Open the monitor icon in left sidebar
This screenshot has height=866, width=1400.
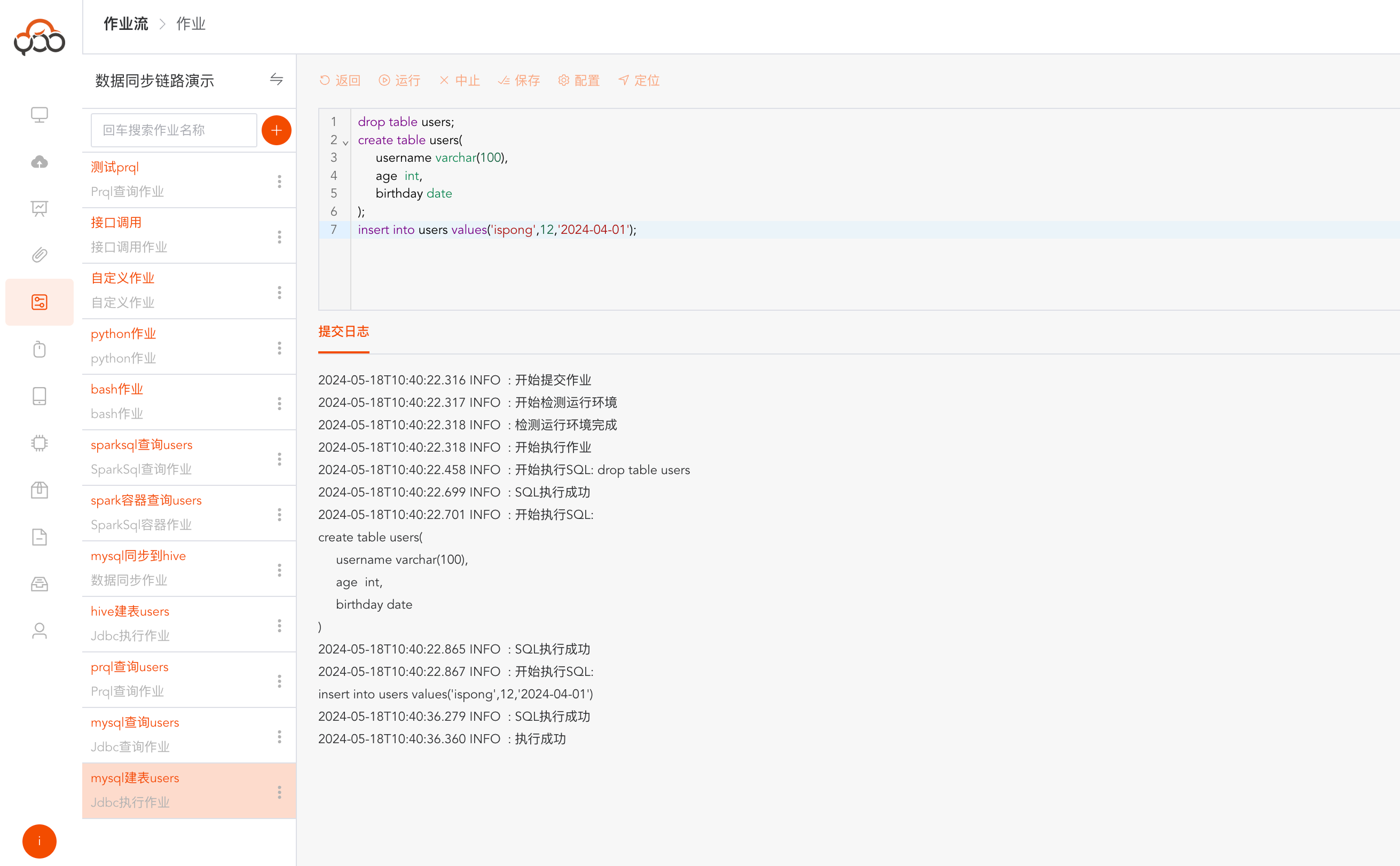(39, 115)
